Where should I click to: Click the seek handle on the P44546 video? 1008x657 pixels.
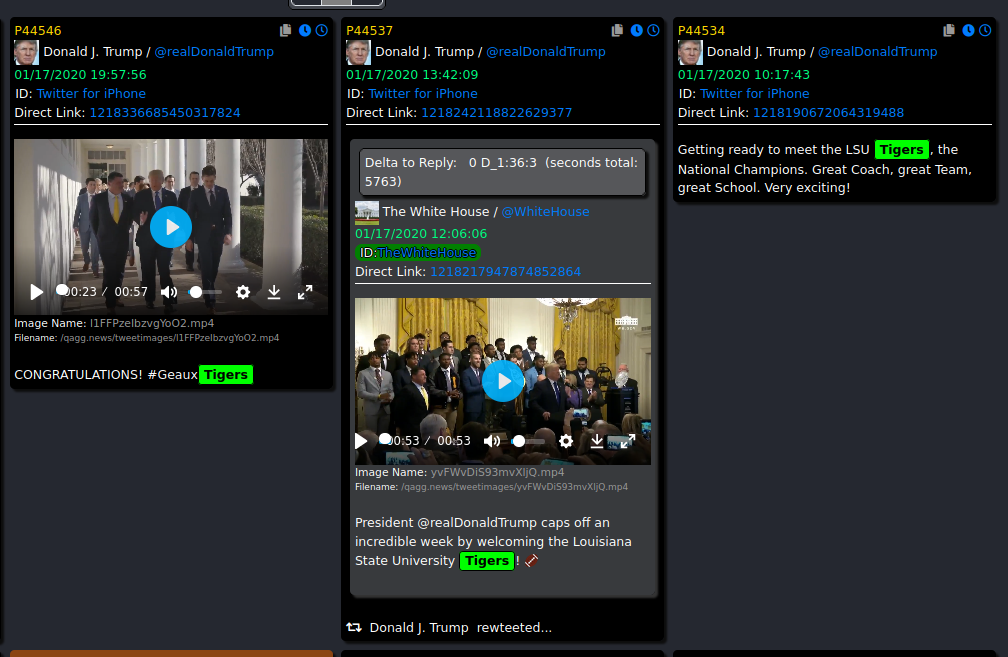62,290
